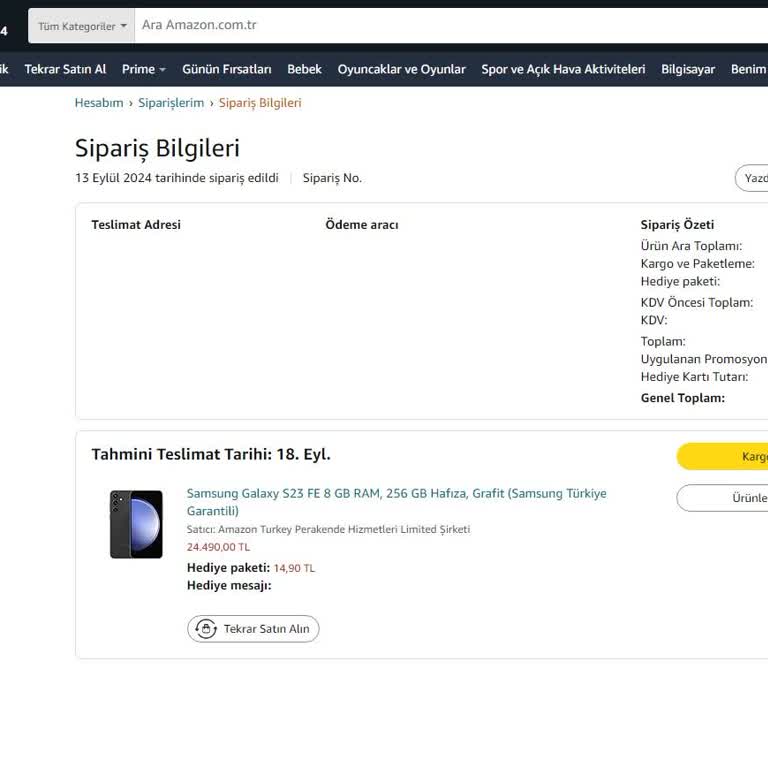Select the Ödeme aracı heading
This screenshot has height=768, width=768.
[362, 225]
